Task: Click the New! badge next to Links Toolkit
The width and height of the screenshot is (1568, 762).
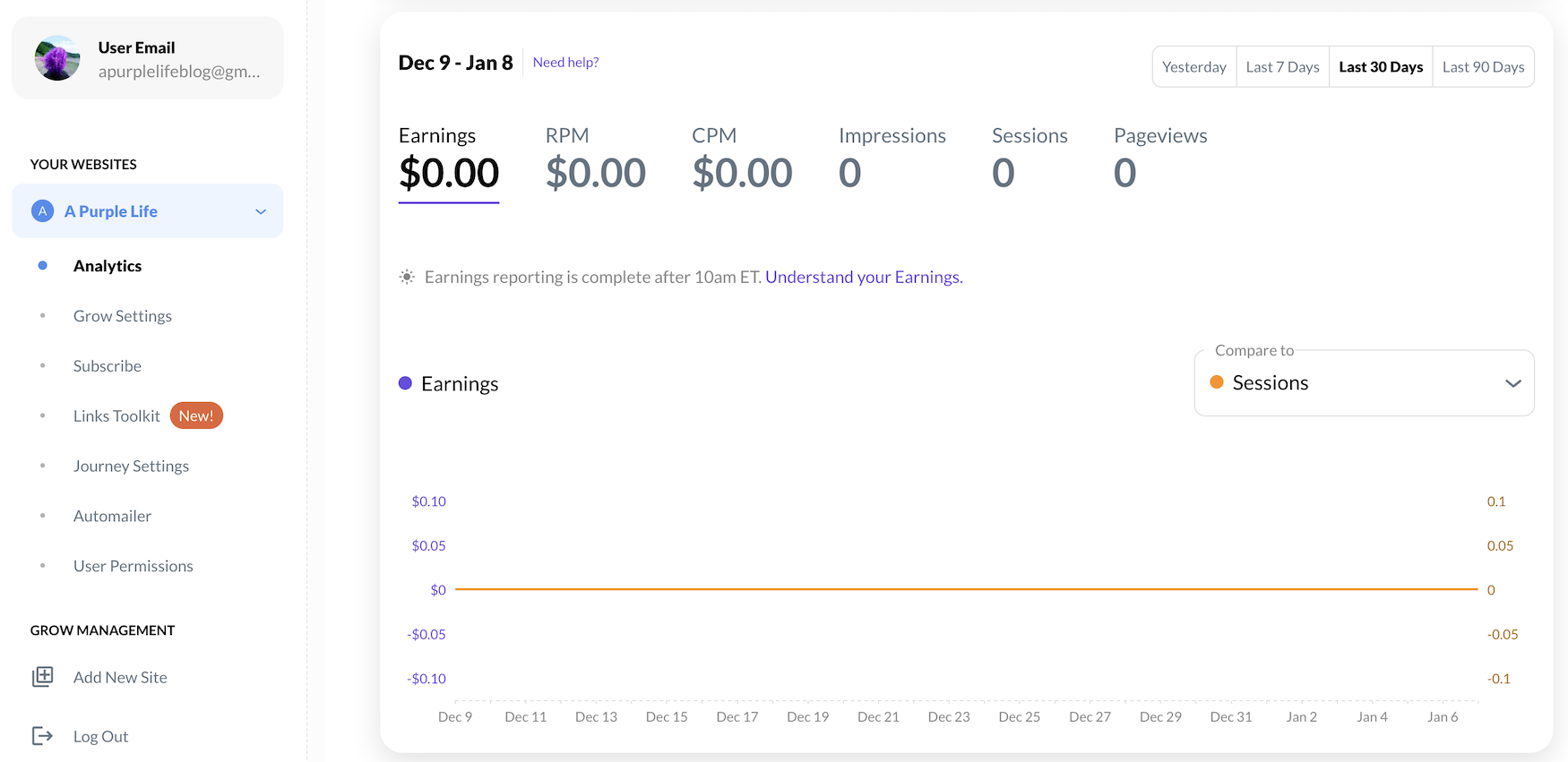Action: (x=196, y=416)
